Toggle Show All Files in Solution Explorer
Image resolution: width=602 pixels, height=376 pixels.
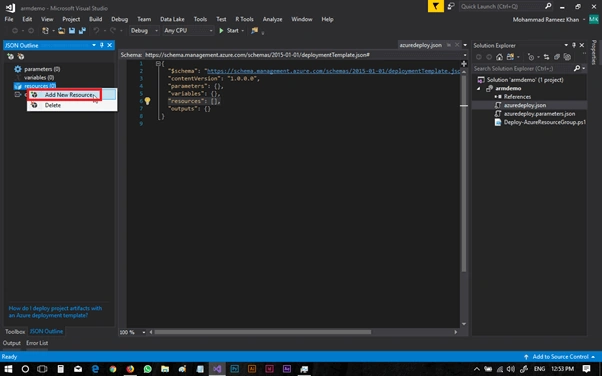coord(567,57)
